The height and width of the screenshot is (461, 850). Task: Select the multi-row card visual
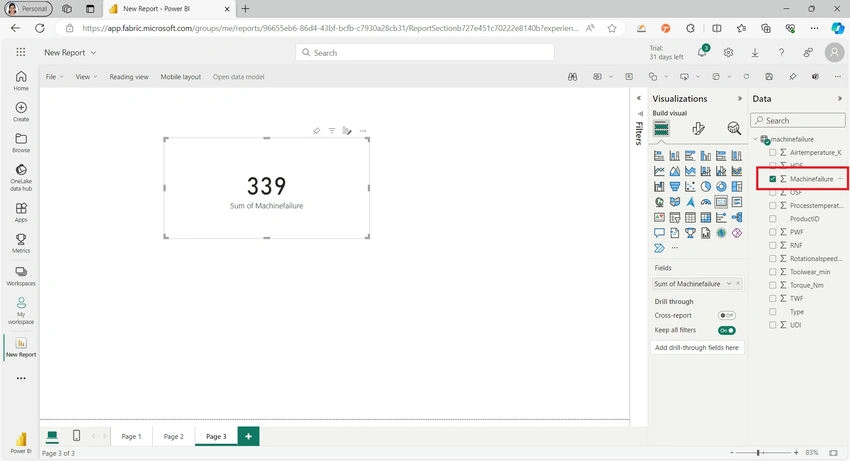pyautogui.click(x=737, y=202)
